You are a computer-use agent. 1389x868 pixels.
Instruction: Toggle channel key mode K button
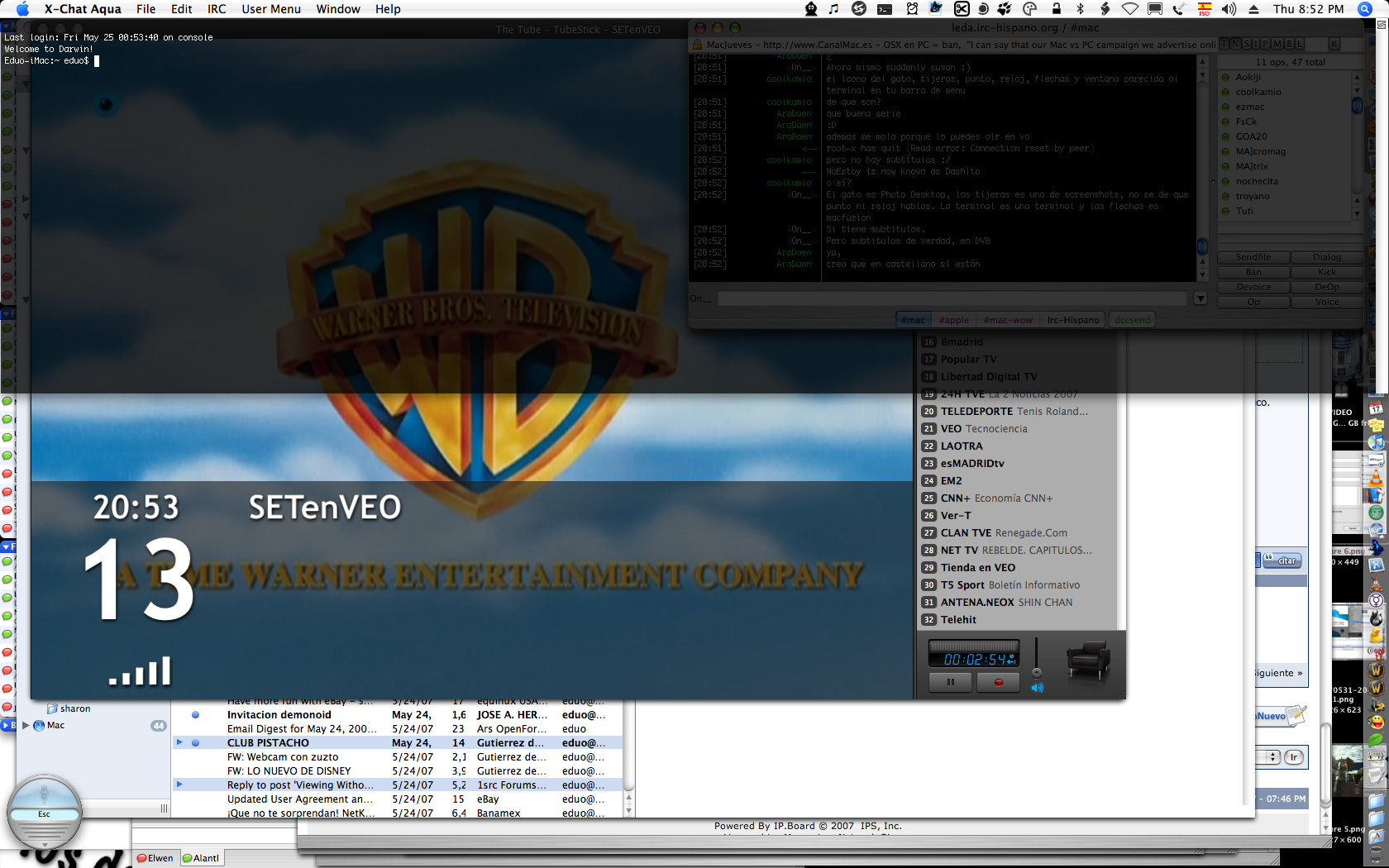[1334, 44]
